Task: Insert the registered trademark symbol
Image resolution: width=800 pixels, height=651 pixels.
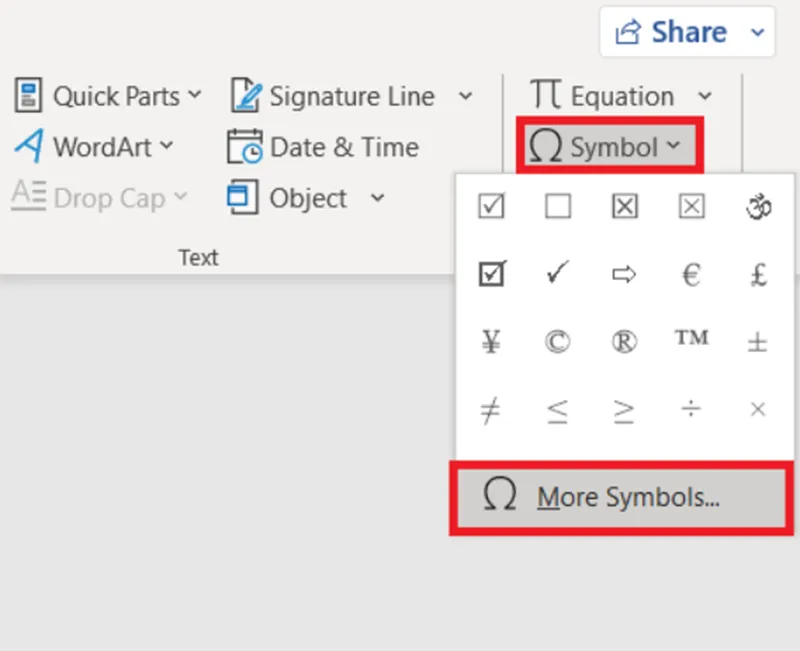Action: 624,341
